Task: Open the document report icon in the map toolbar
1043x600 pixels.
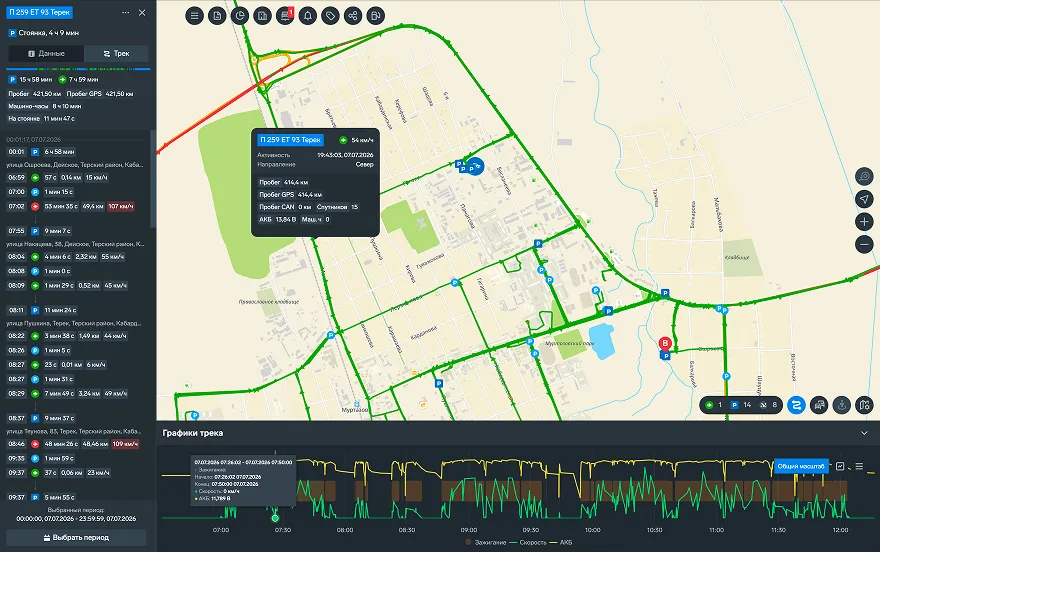Action: 217,16
